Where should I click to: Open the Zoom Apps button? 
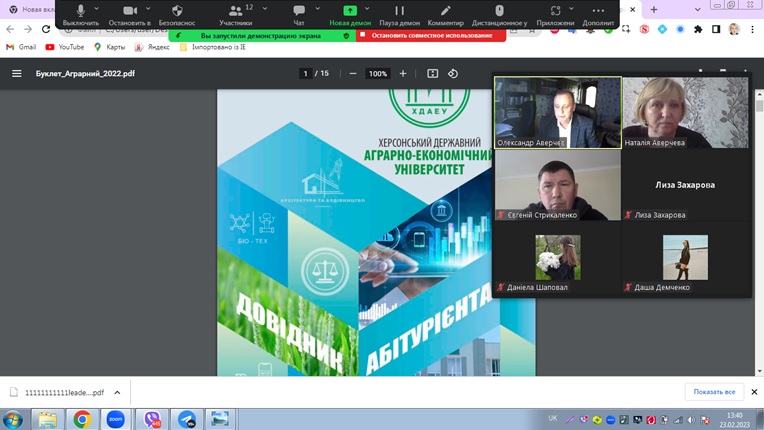point(555,15)
